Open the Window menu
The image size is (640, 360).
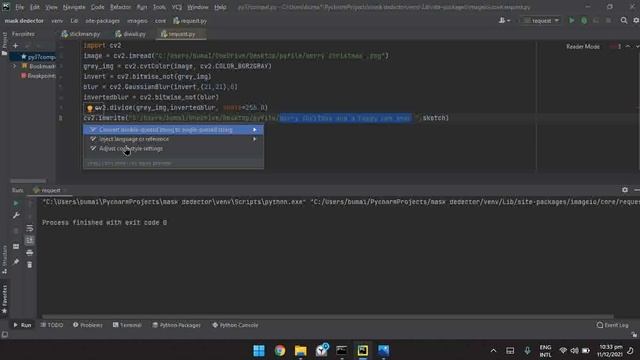pyautogui.click(x=198, y=7)
